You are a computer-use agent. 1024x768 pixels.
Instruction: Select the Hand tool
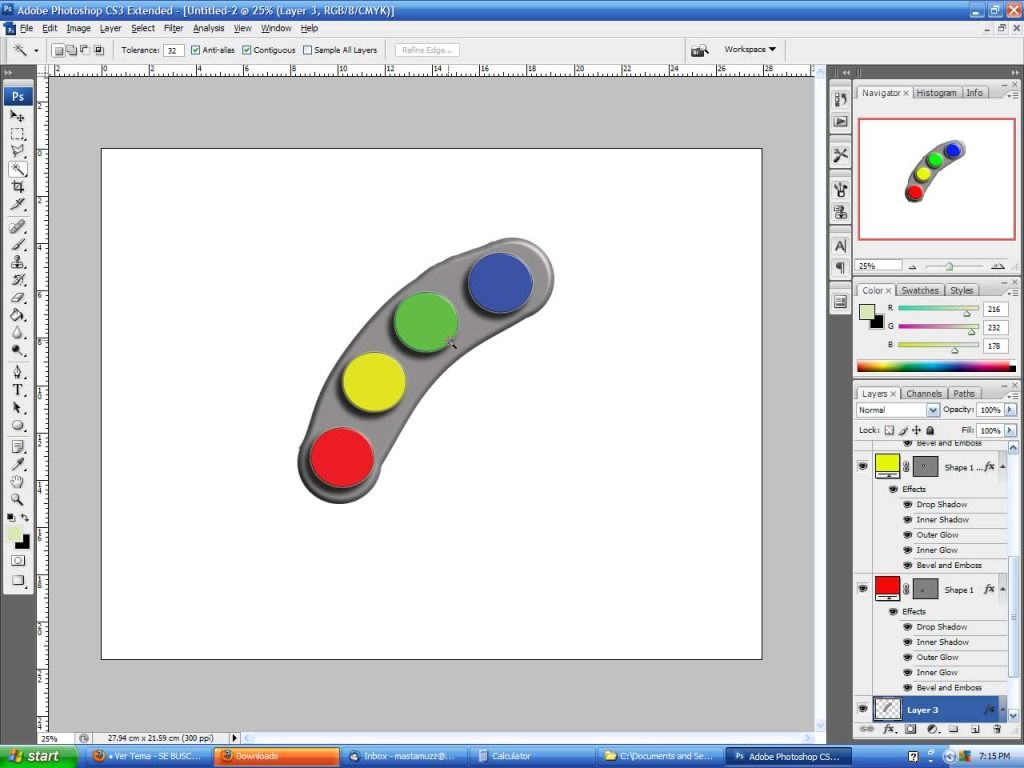pyautogui.click(x=18, y=482)
